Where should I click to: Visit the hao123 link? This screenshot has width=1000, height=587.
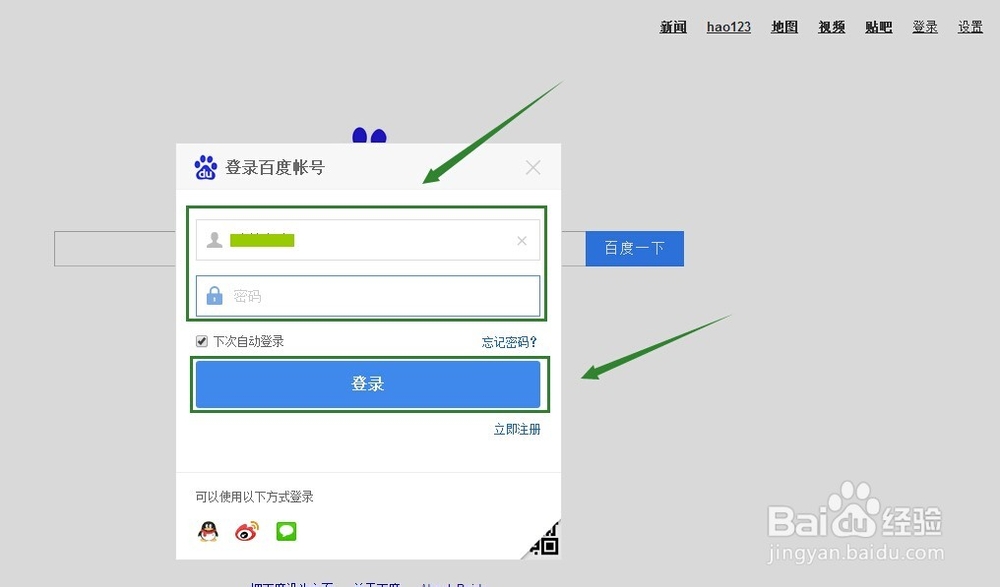[728, 27]
